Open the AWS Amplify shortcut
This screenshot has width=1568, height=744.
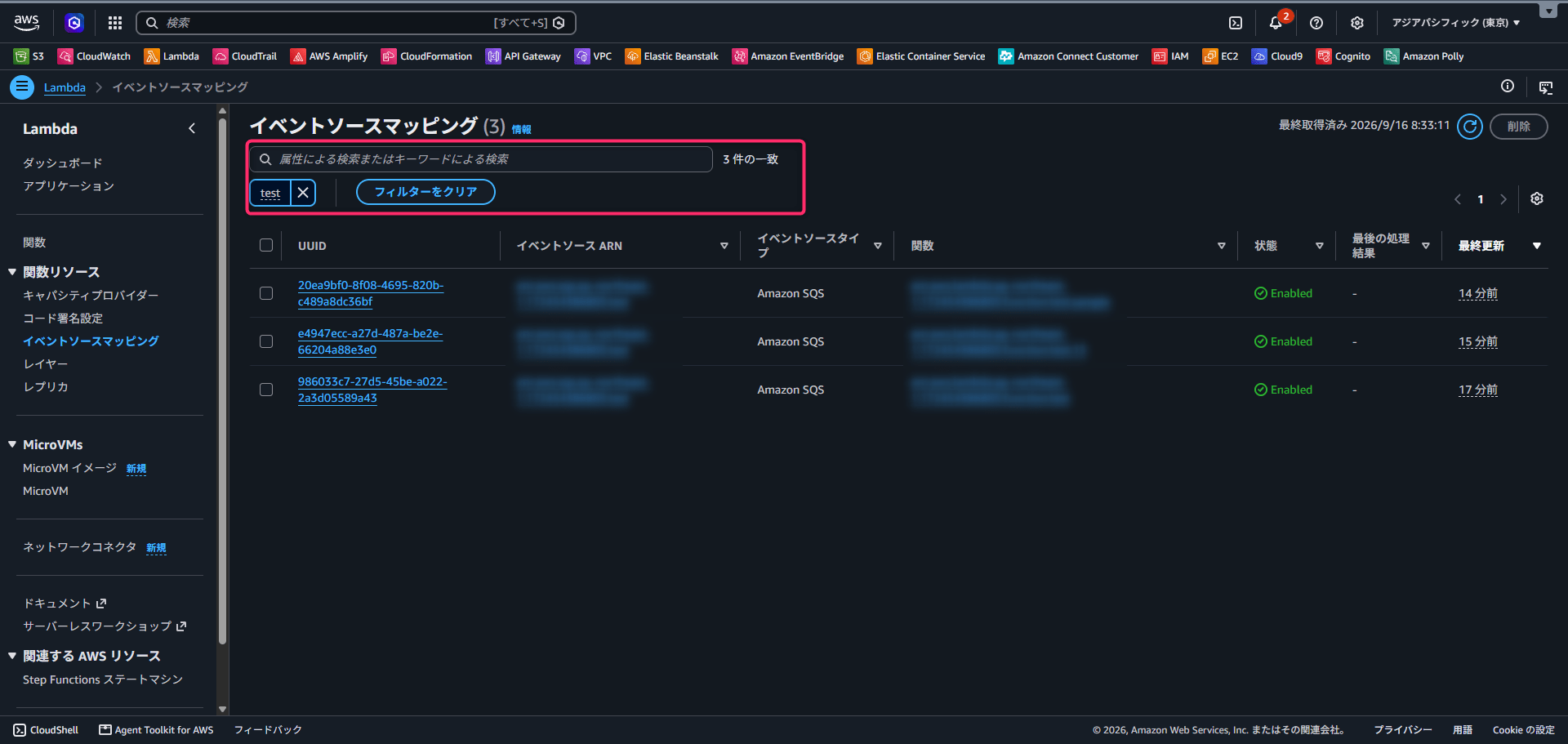click(x=329, y=56)
